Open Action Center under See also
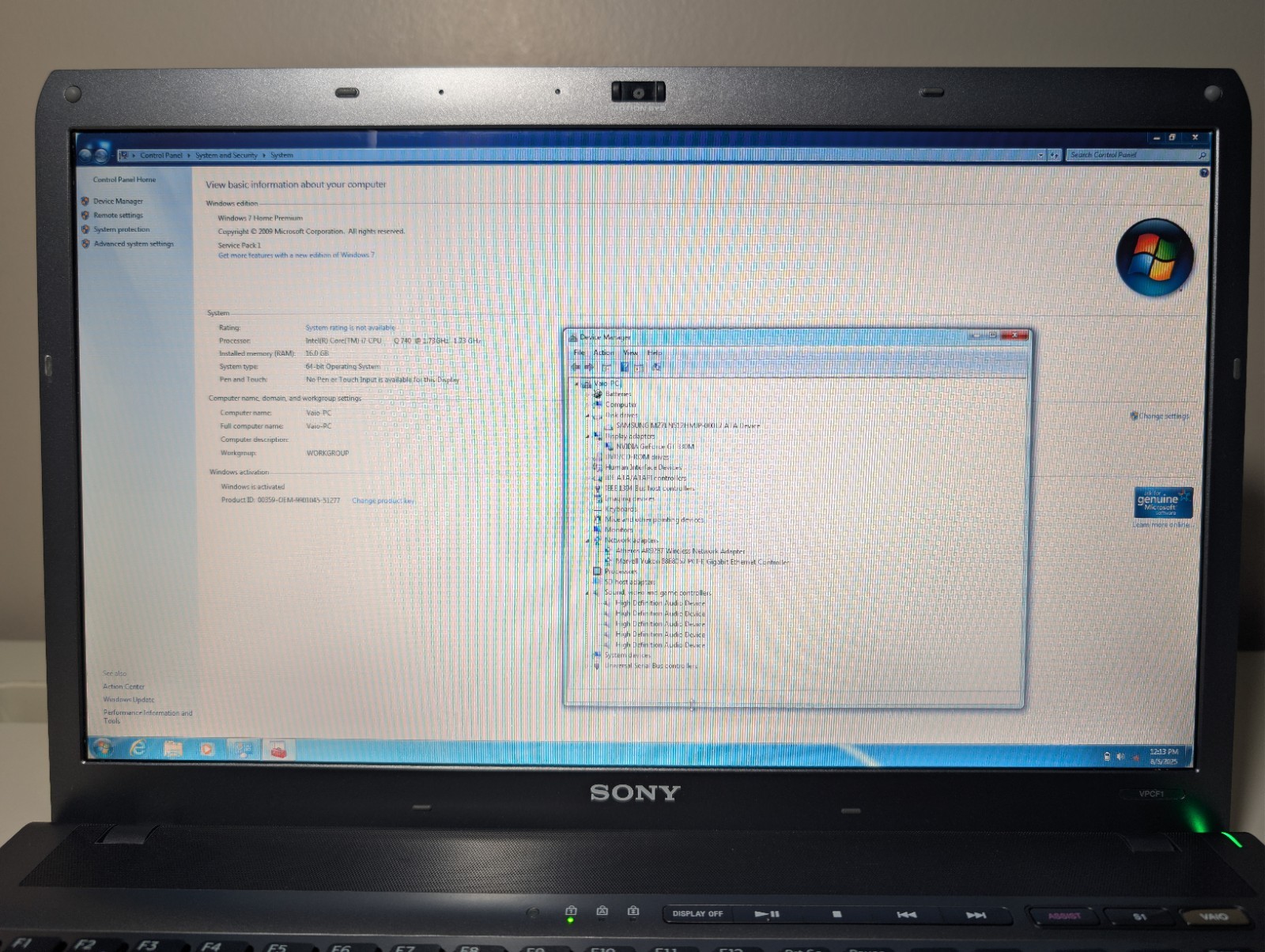Image resolution: width=1265 pixels, height=952 pixels. point(123,686)
